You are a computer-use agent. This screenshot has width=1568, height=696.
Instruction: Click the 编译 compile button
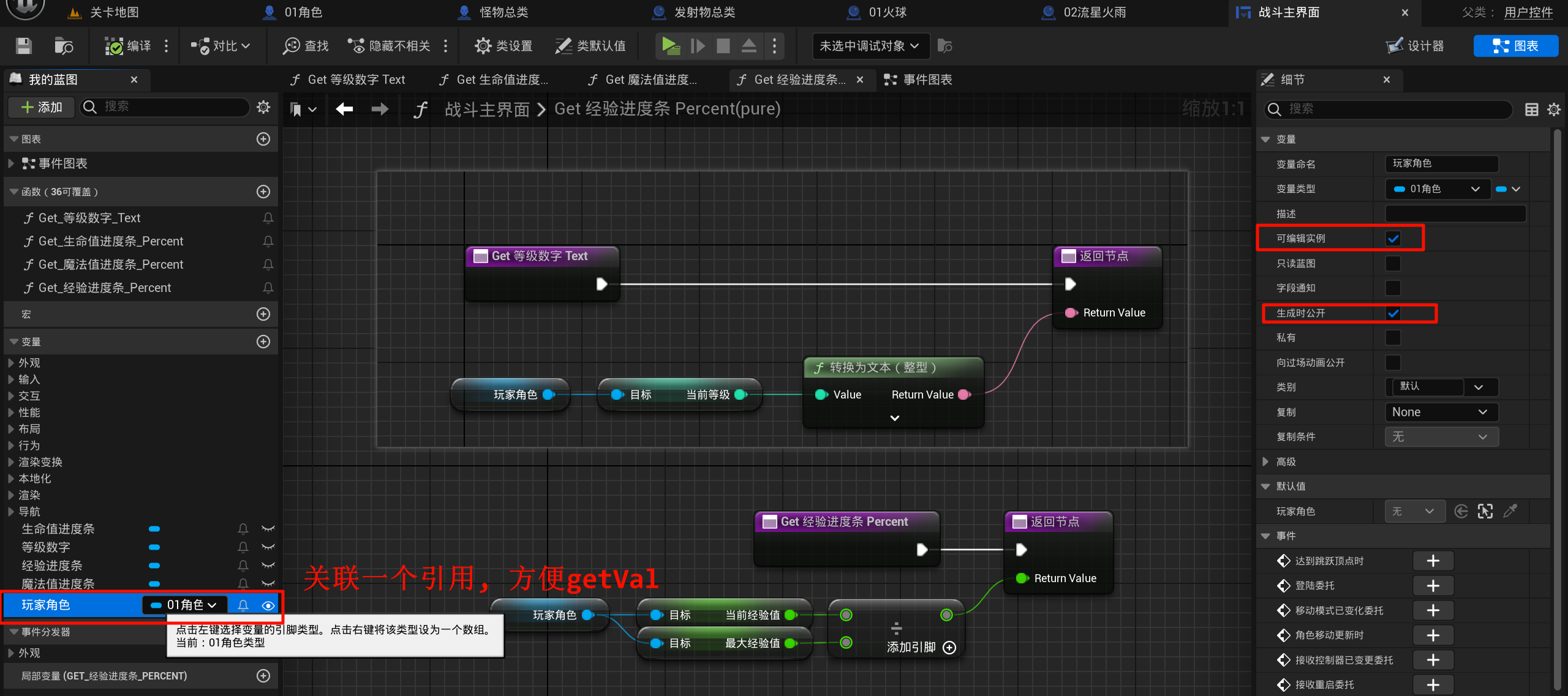coord(128,46)
